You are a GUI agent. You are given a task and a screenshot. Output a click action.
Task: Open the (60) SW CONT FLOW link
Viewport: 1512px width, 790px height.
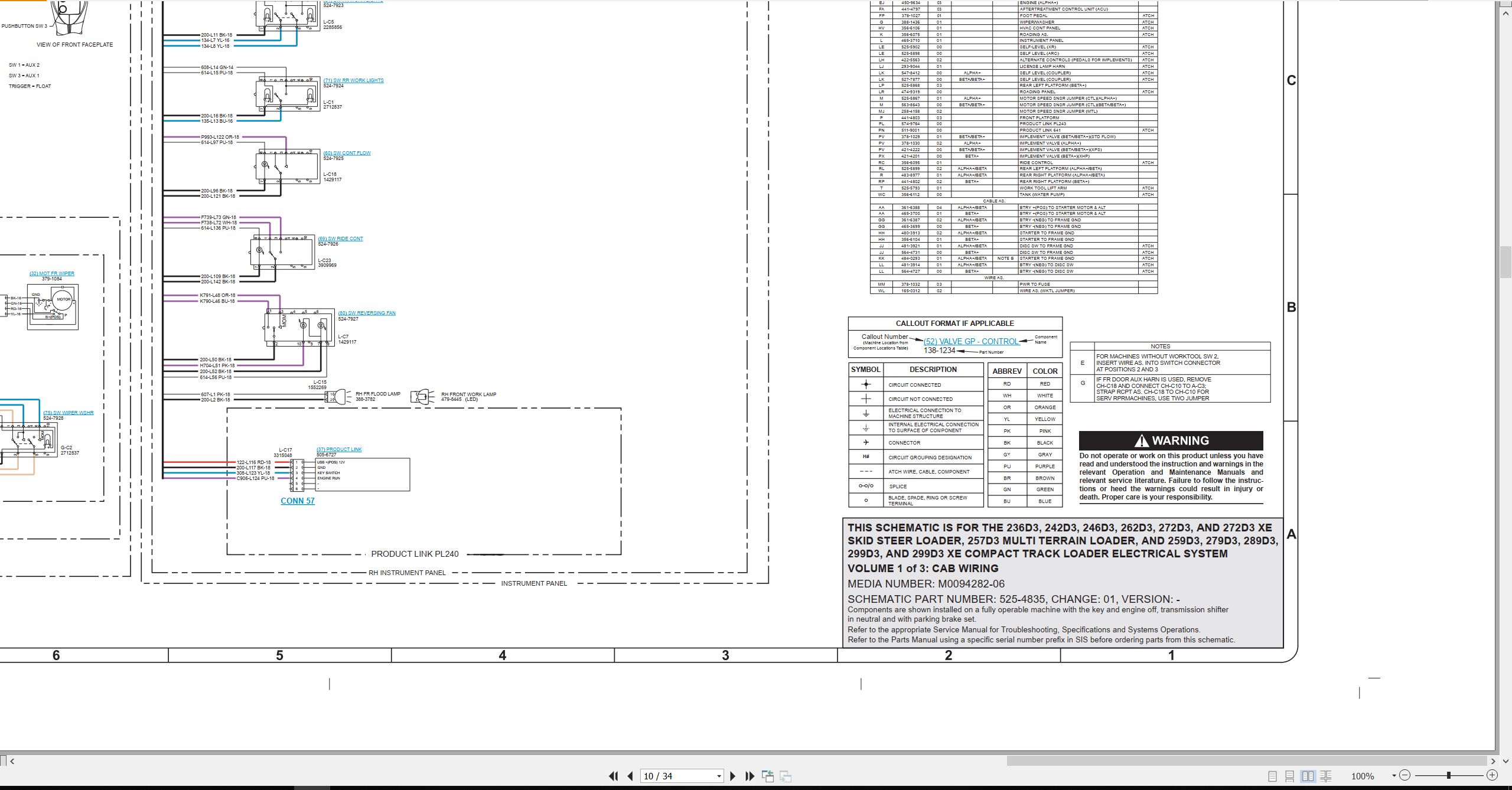347,153
